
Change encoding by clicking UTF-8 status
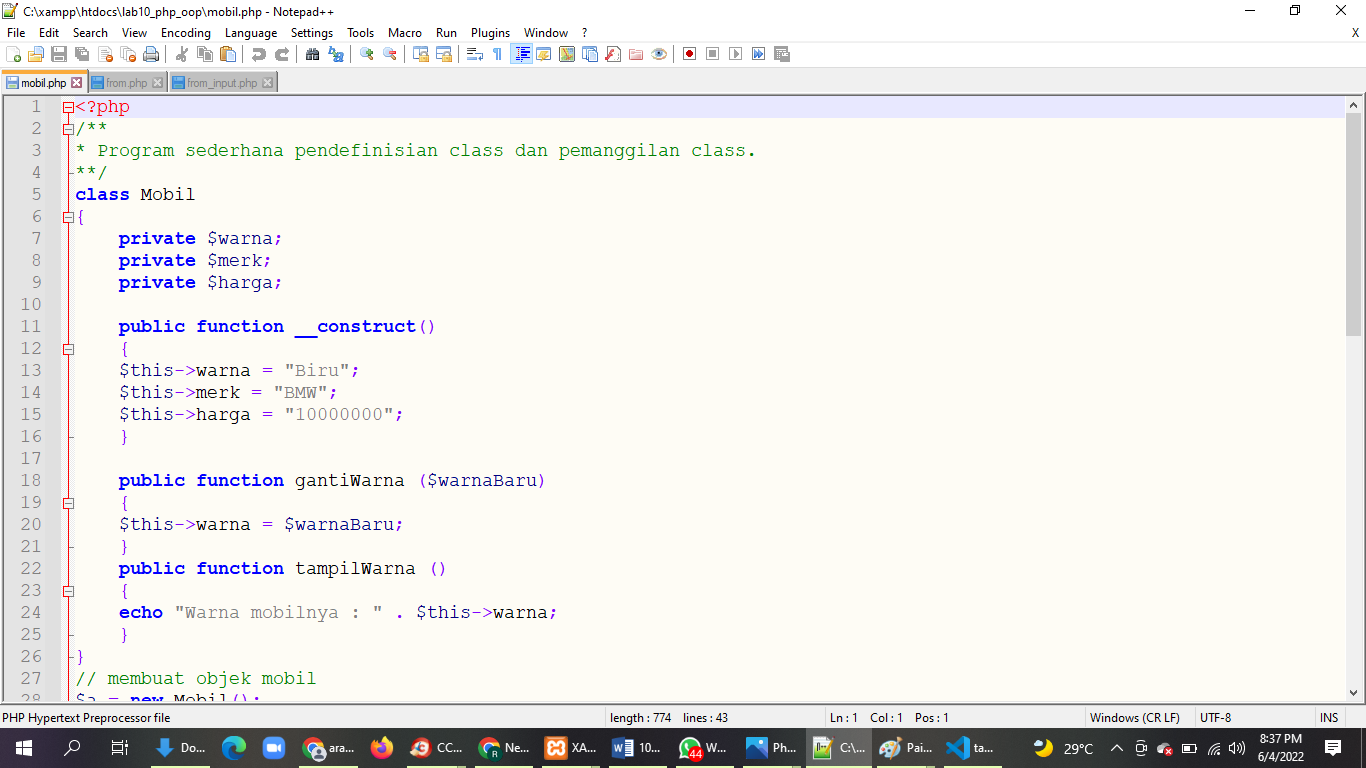[1213, 717]
